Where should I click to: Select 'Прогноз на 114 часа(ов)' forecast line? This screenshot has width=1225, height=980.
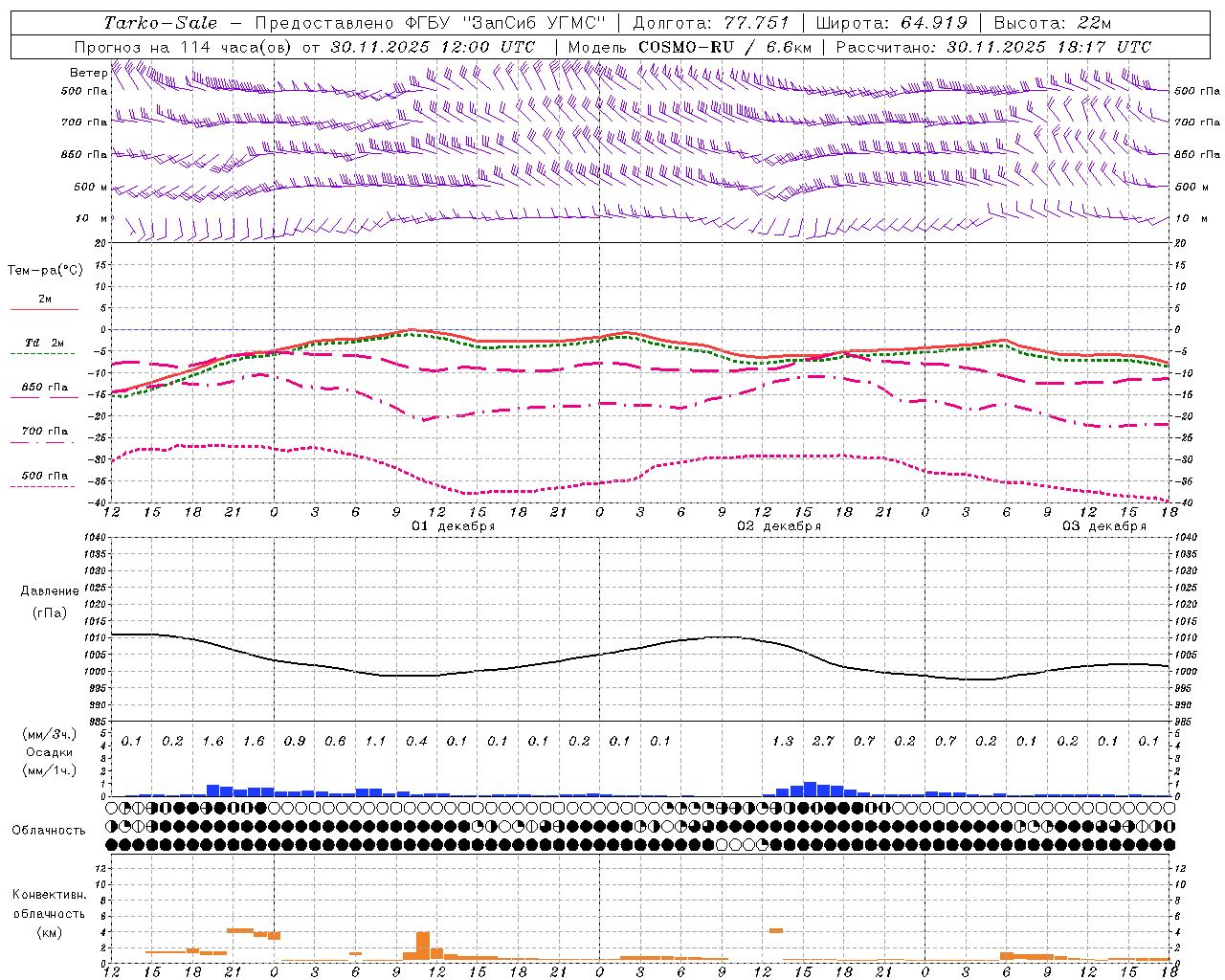(x=184, y=47)
